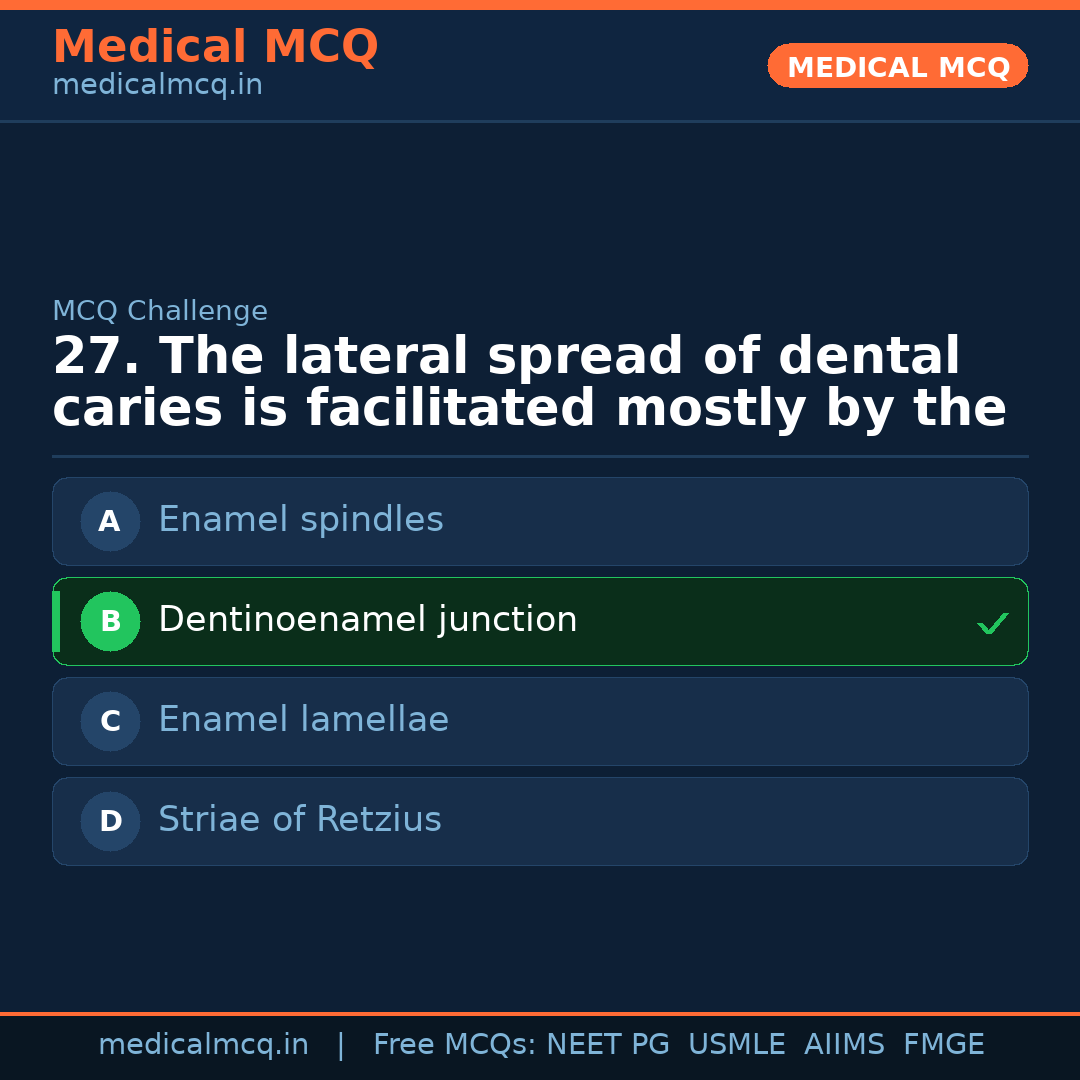Click the Medical MCQ orange title

(x=215, y=47)
